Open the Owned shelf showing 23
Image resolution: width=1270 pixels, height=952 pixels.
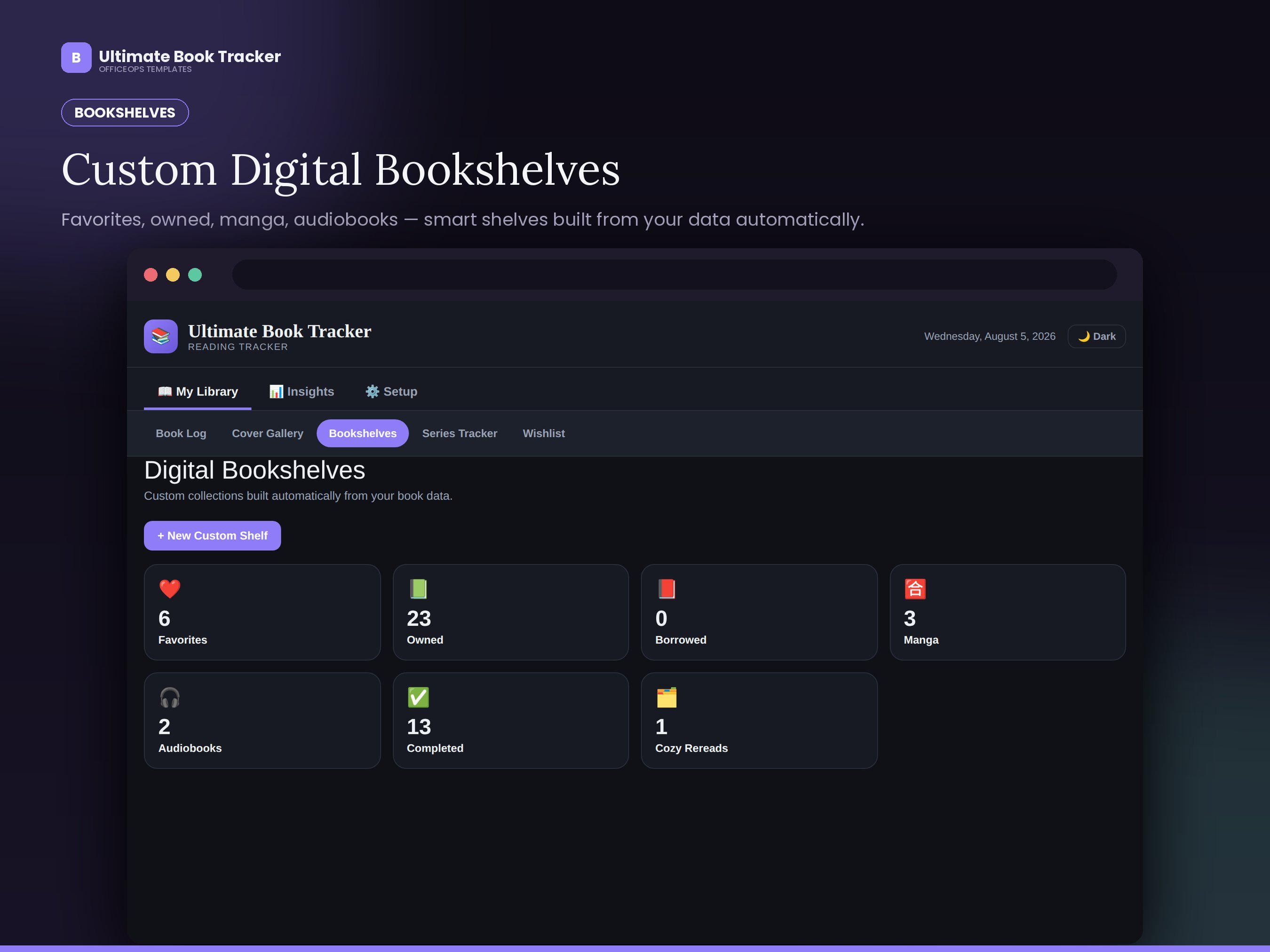coord(511,612)
